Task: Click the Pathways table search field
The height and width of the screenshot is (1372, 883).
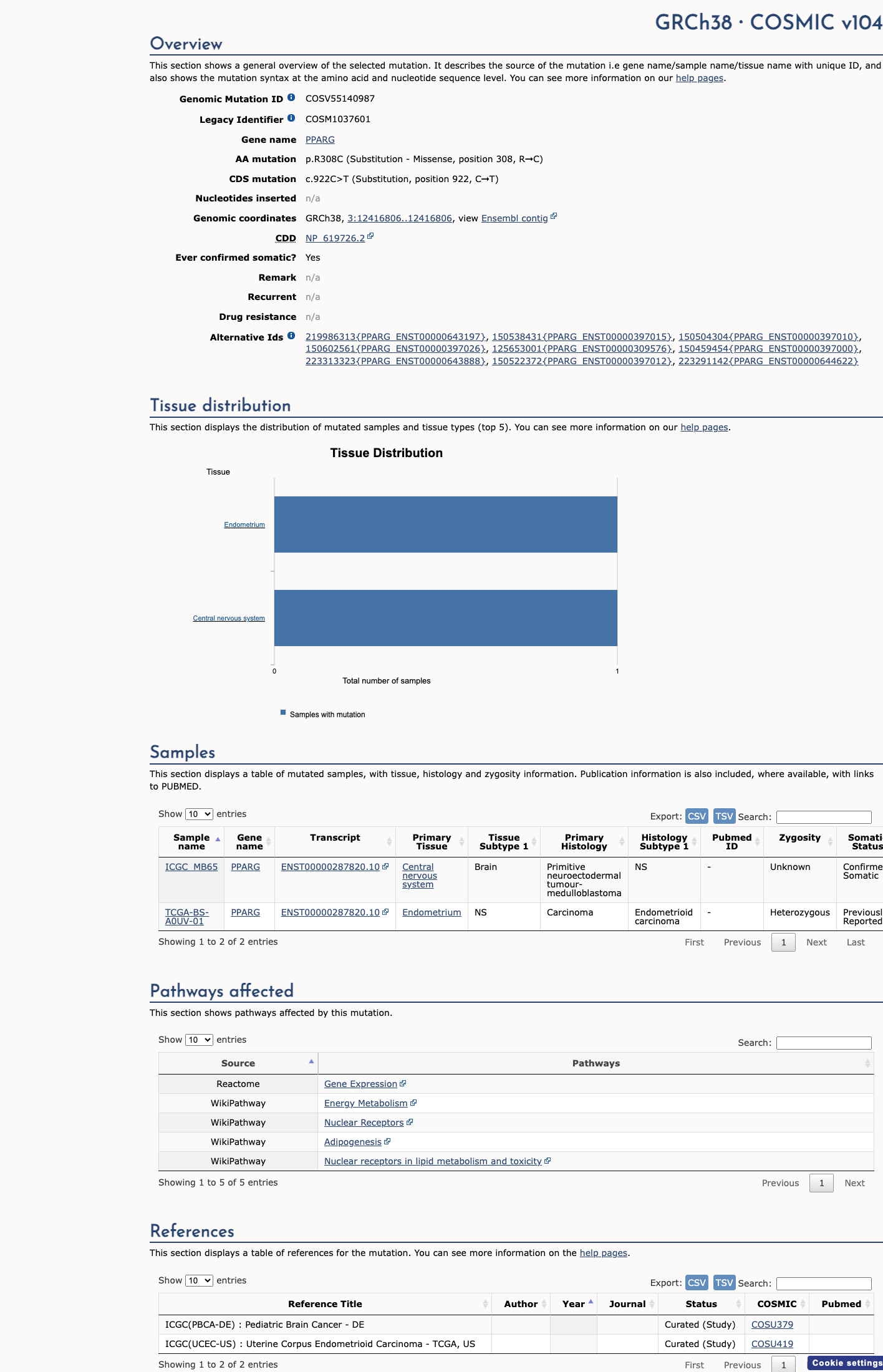Action: pyautogui.click(x=824, y=1043)
